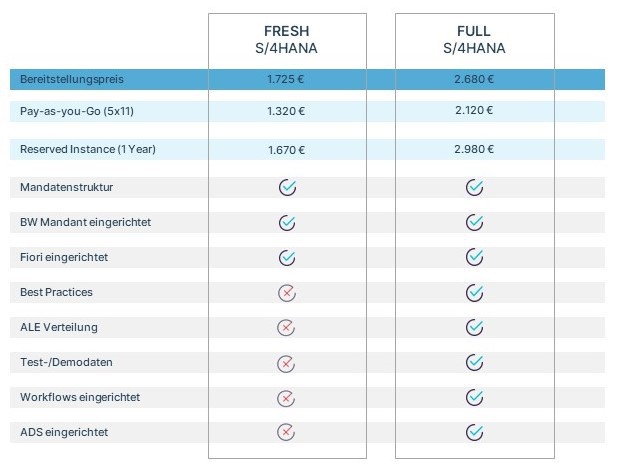Click the Reserved Instance (1 Year) label

(x=88, y=149)
